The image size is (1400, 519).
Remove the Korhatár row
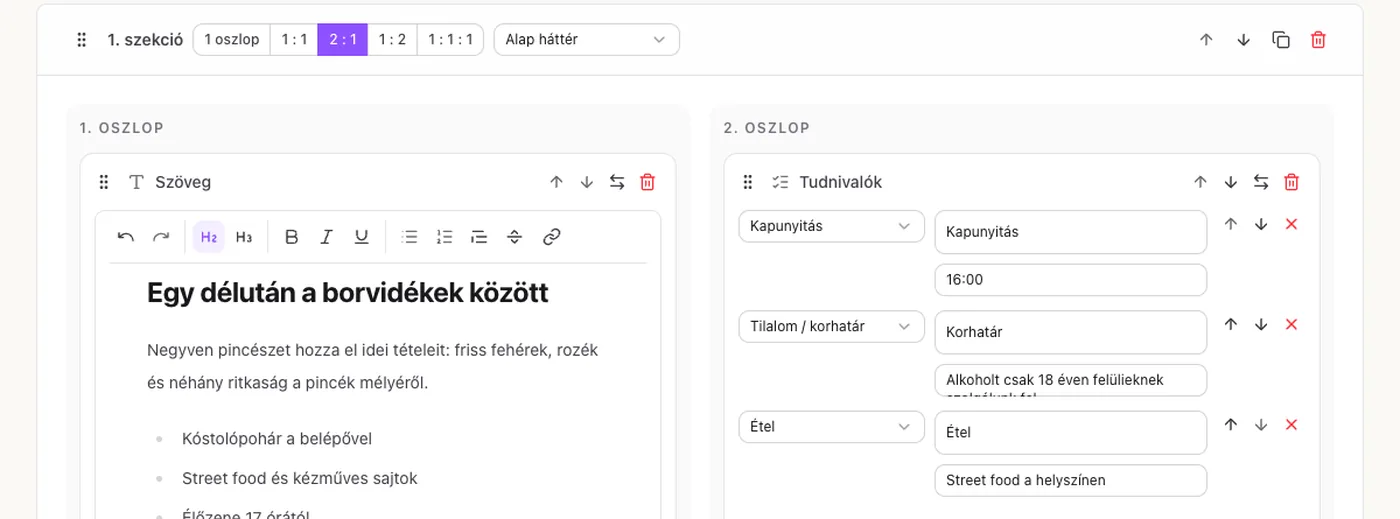1291,325
